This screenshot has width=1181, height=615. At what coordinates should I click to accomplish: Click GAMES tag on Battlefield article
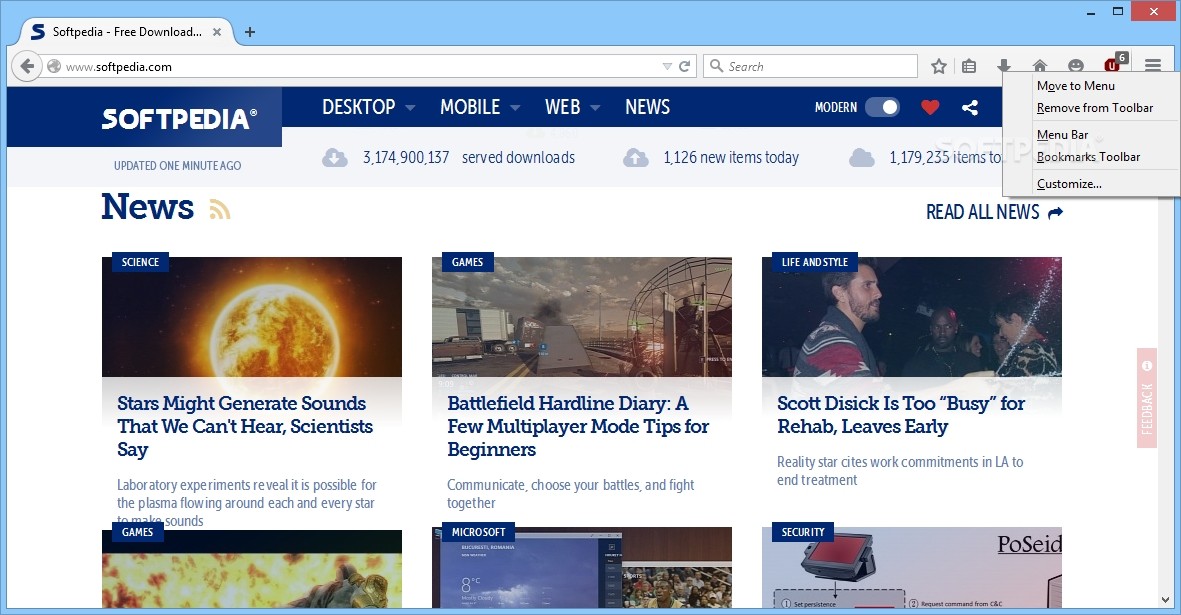point(467,262)
